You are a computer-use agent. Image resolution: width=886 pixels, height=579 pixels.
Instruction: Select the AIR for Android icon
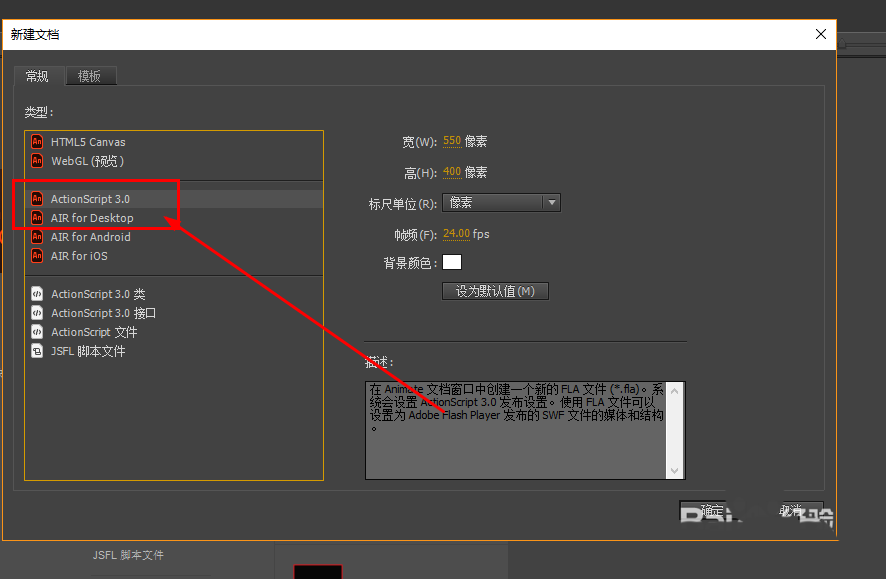pos(37,237)
